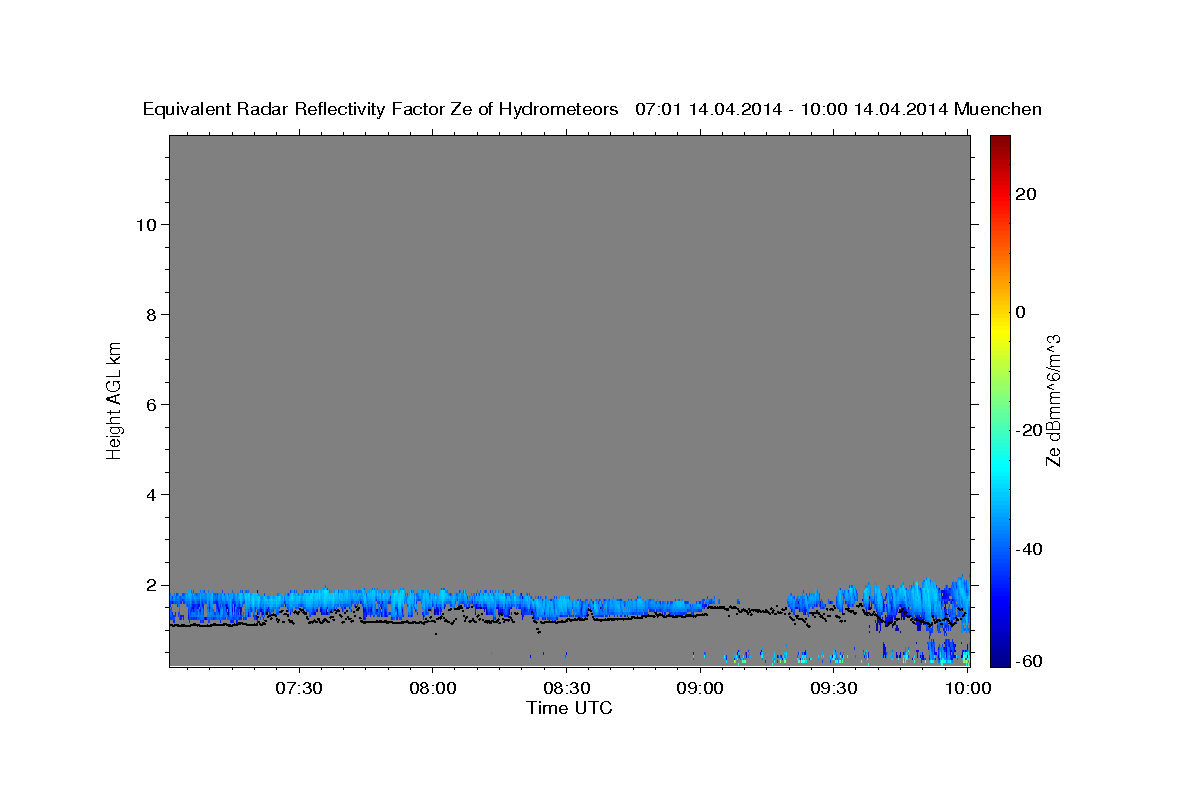1200x800 pixels.
Task: Select the 10:00 time axis label
Action: click(x=968, y=687)
